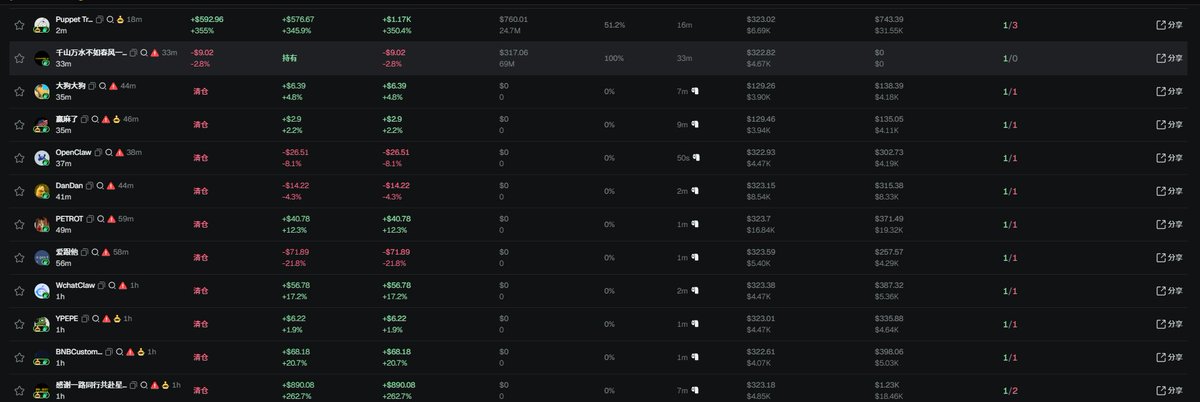Copy the Puppet Tr... token address
Screen dimensions: 1200x402
100,19
